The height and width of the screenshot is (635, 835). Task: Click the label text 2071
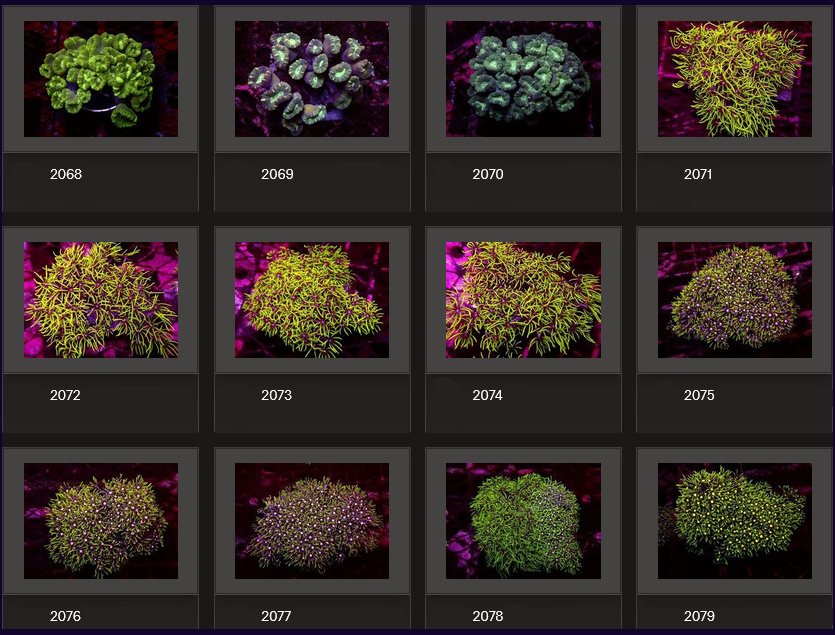pos(698,174)
